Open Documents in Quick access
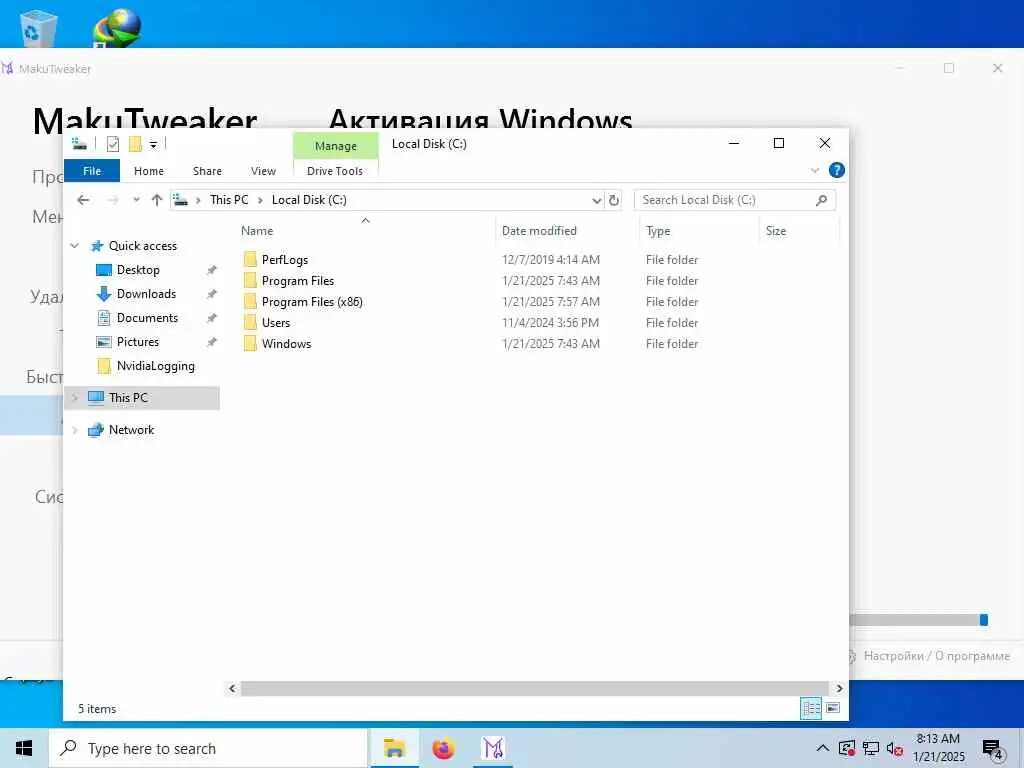Viewport: 1024px width, 768px height. pos(147,318)
